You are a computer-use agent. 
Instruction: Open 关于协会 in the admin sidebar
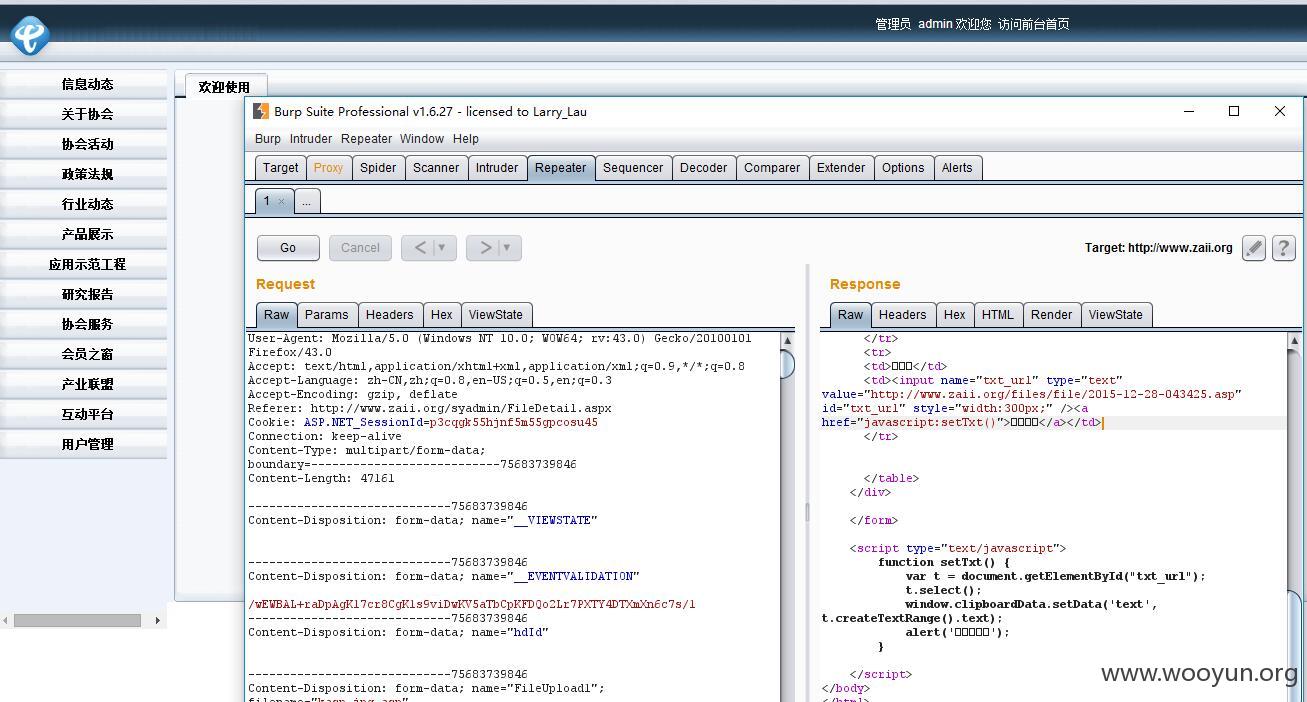[84, 114]
